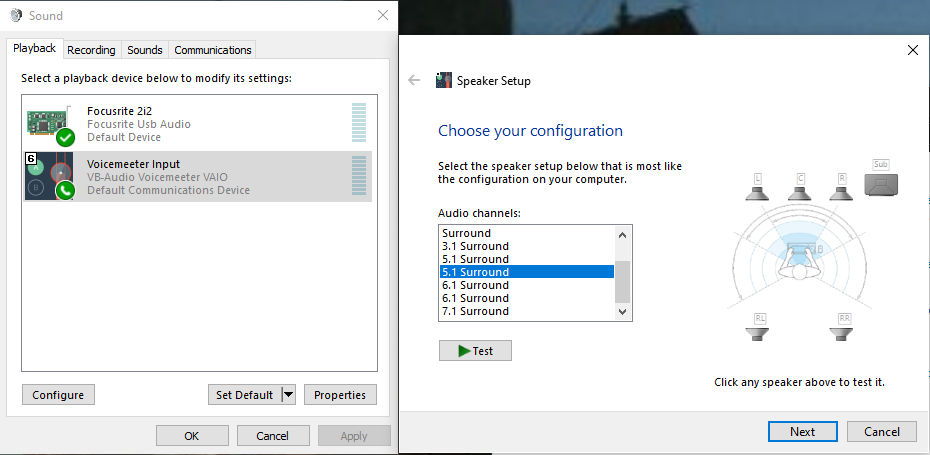
Task: Click OK in the Sound window
Action: pos(192,436)
